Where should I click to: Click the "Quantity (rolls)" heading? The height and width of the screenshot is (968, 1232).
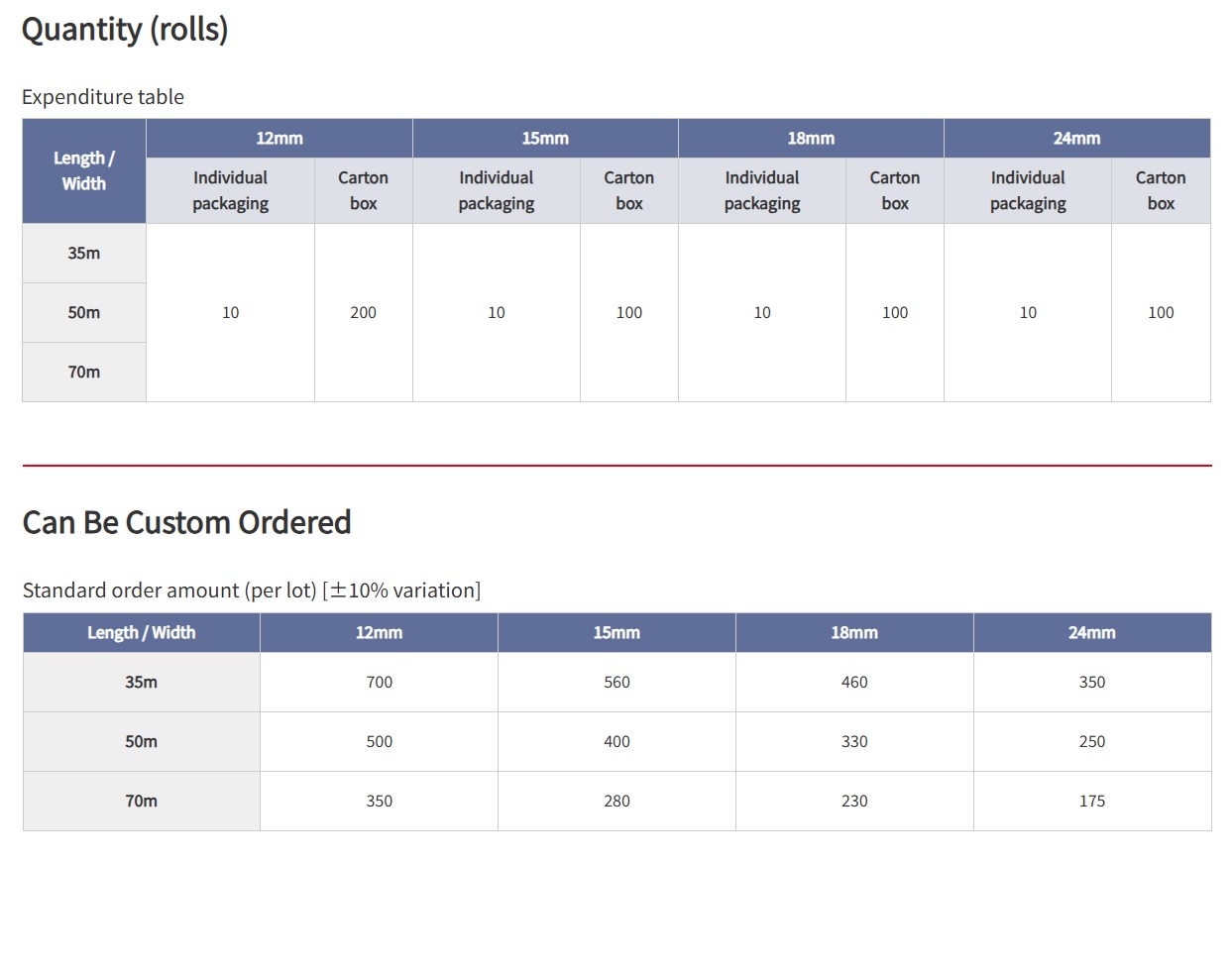pyautogui.click(x=125, y=30)
